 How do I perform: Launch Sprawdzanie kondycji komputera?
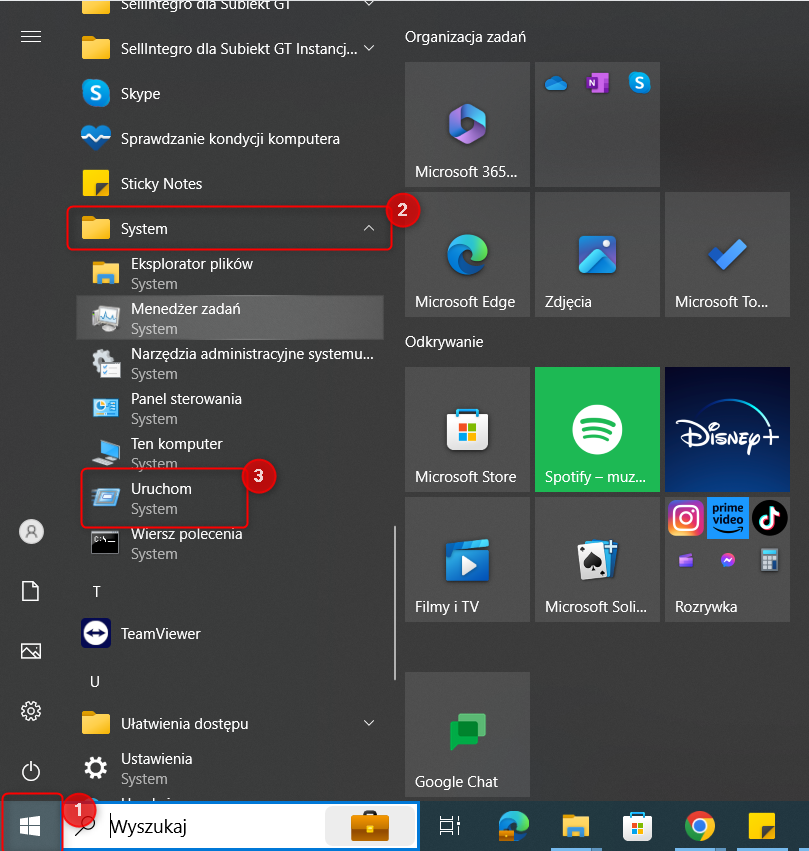[x=230, y=138]
